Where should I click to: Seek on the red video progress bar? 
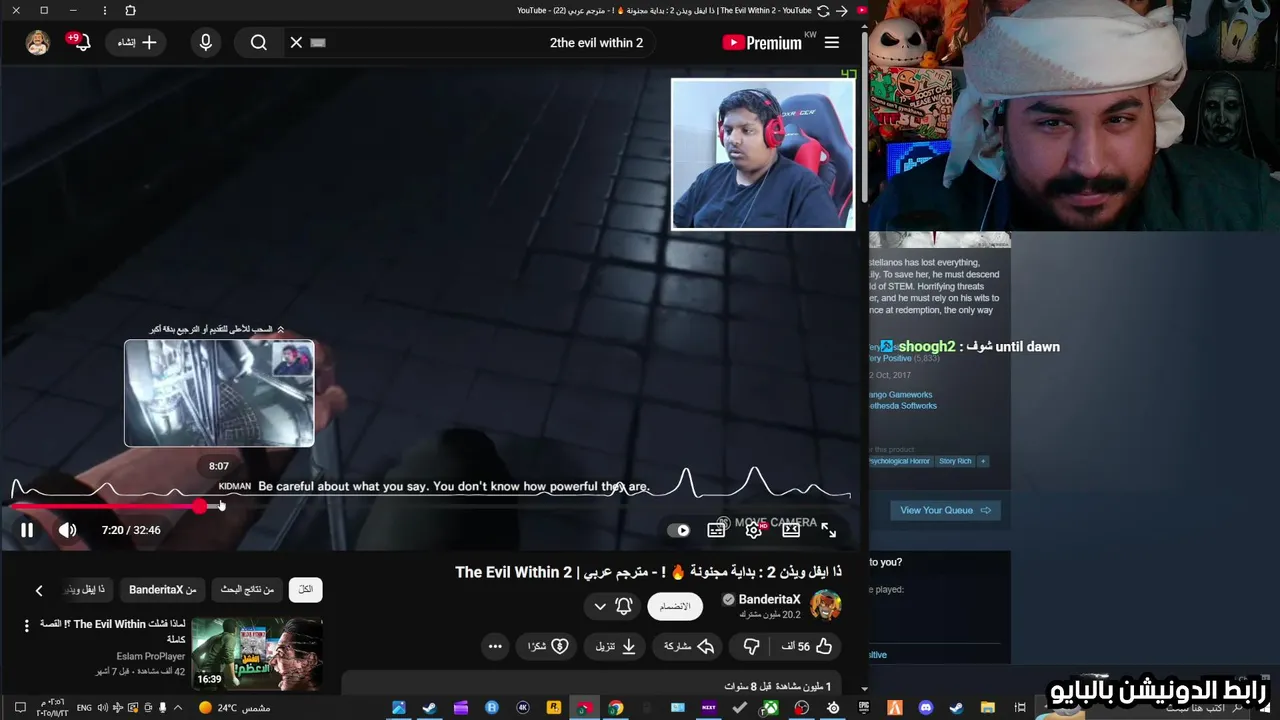(x=430, y=507)
